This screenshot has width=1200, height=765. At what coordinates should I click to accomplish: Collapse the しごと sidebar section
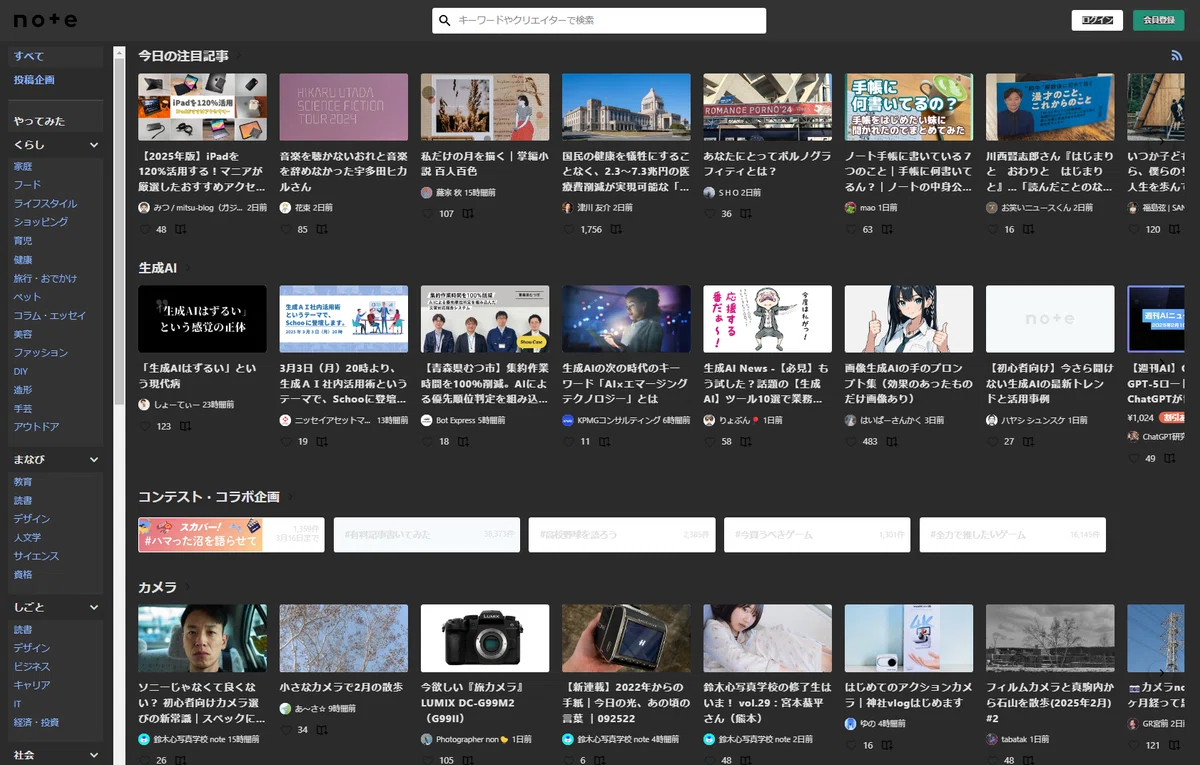point(94,608)
